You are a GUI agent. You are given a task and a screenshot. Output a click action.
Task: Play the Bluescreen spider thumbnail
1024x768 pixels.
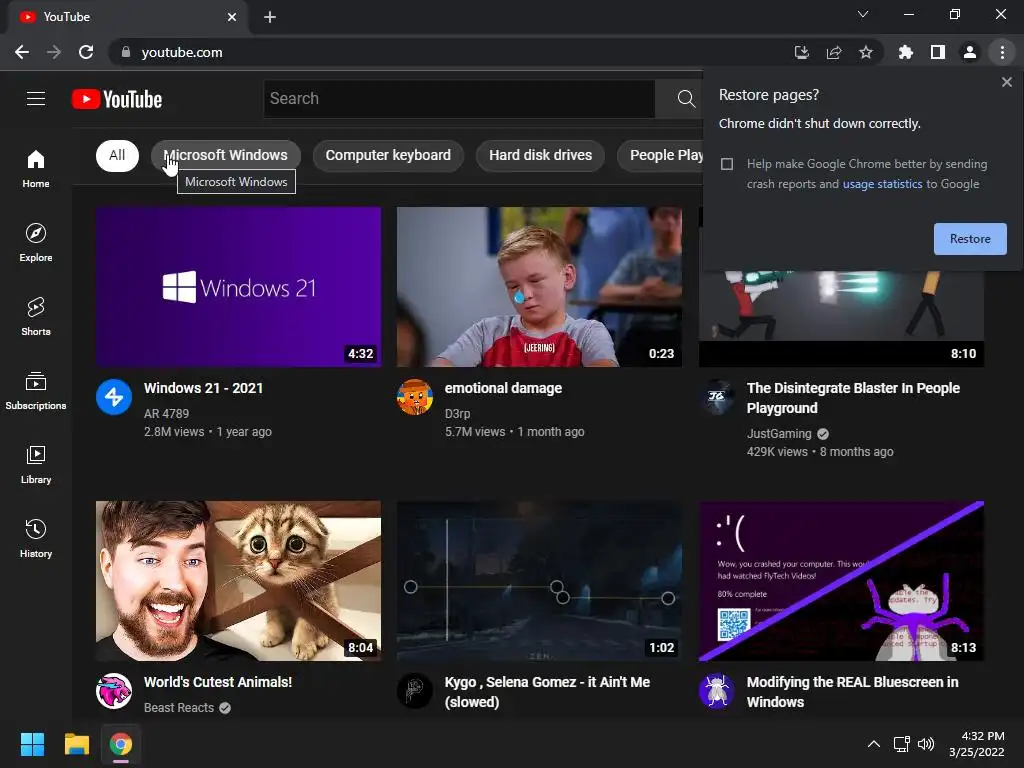pos(841,581)
